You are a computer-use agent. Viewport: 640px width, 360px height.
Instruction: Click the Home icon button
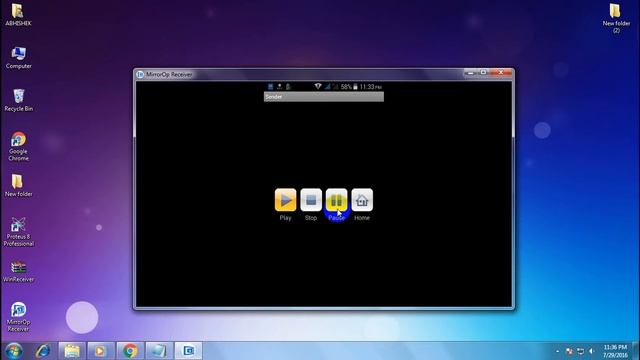pyautogui.click(x=362, y=200)
